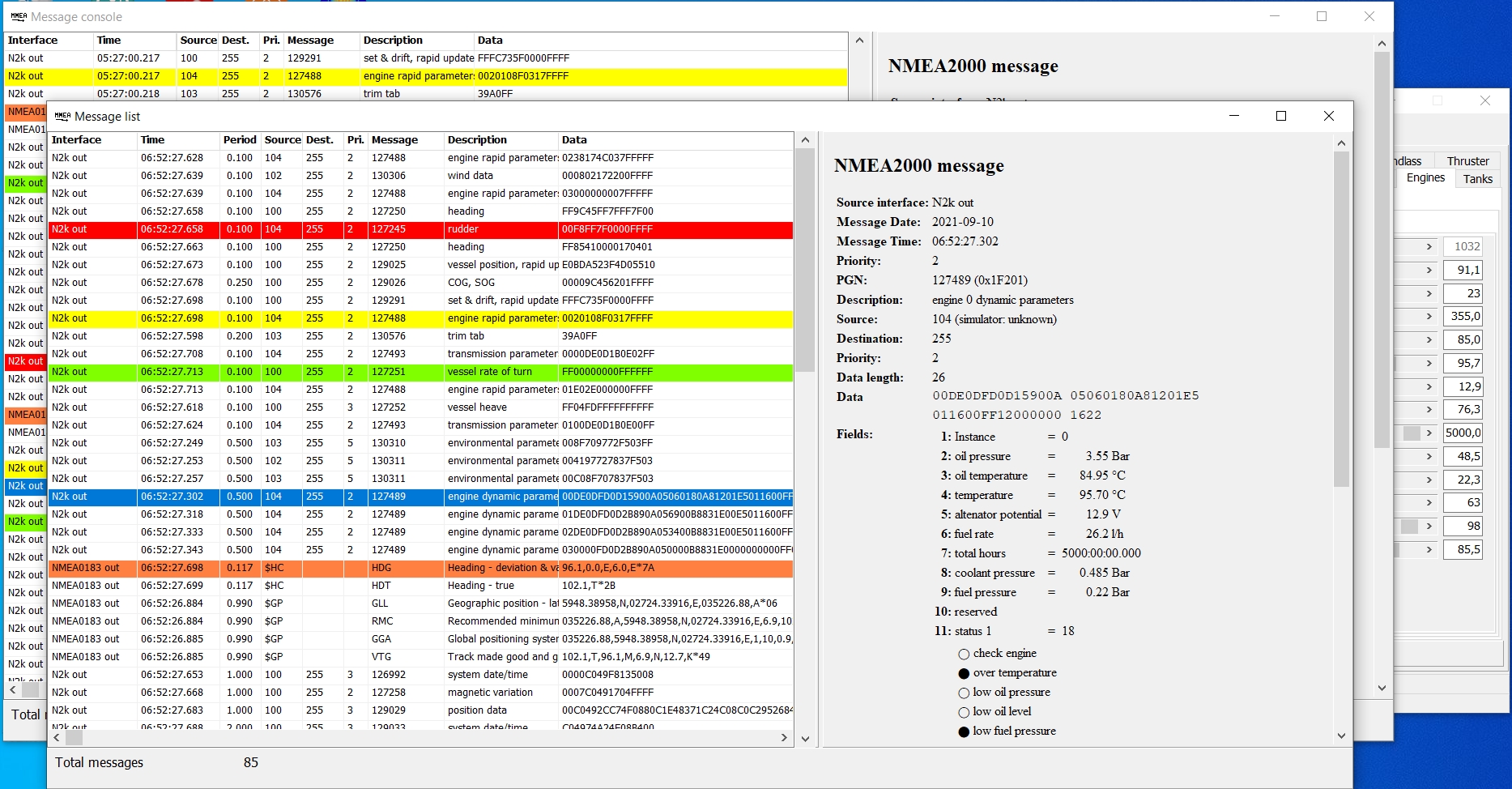This screenshot has height=789, width=1512.
Task: Click the down arrow of Message list table scrollbar
Action: click(x=805, y=738)
